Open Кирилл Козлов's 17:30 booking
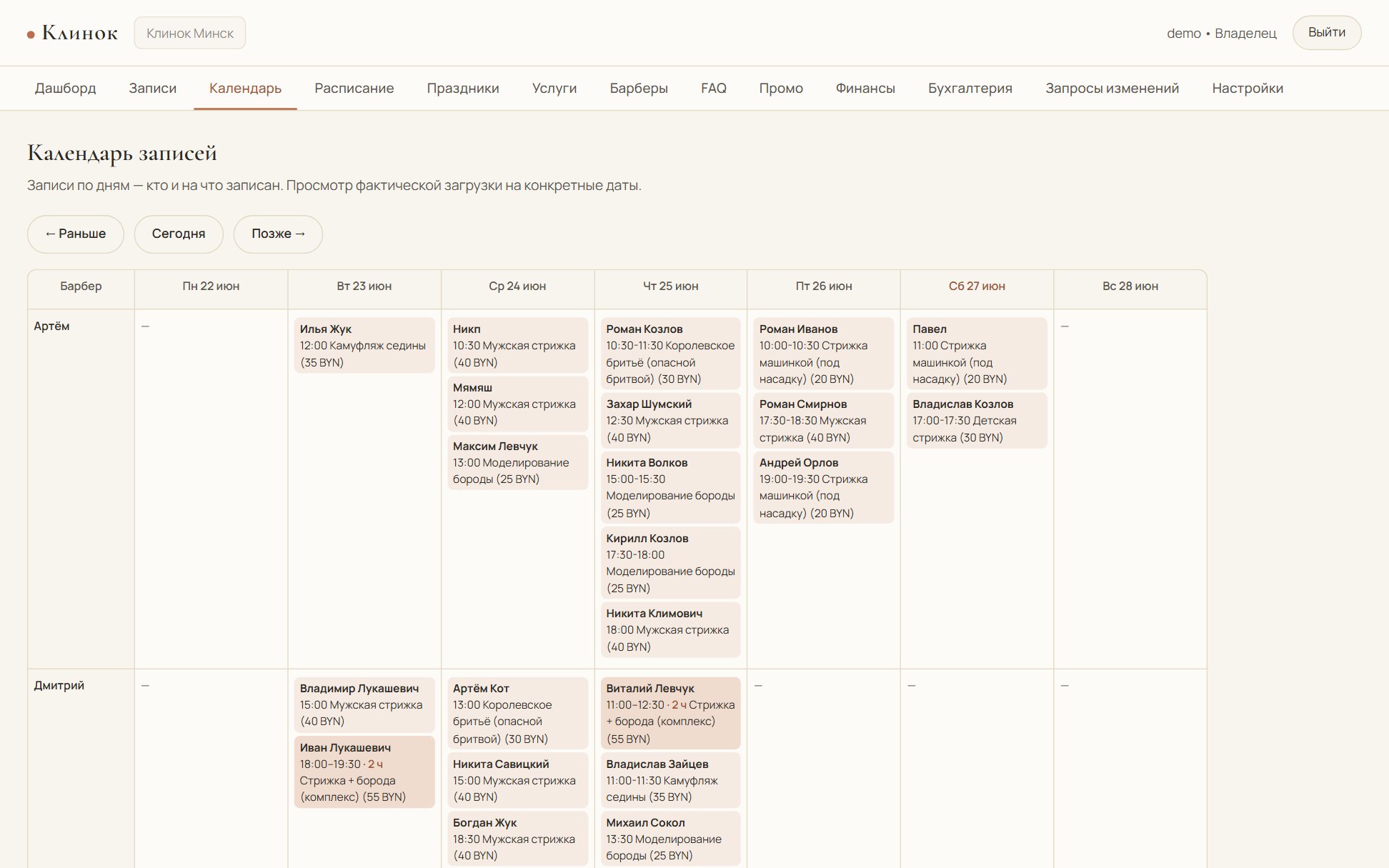 (671, 563)
